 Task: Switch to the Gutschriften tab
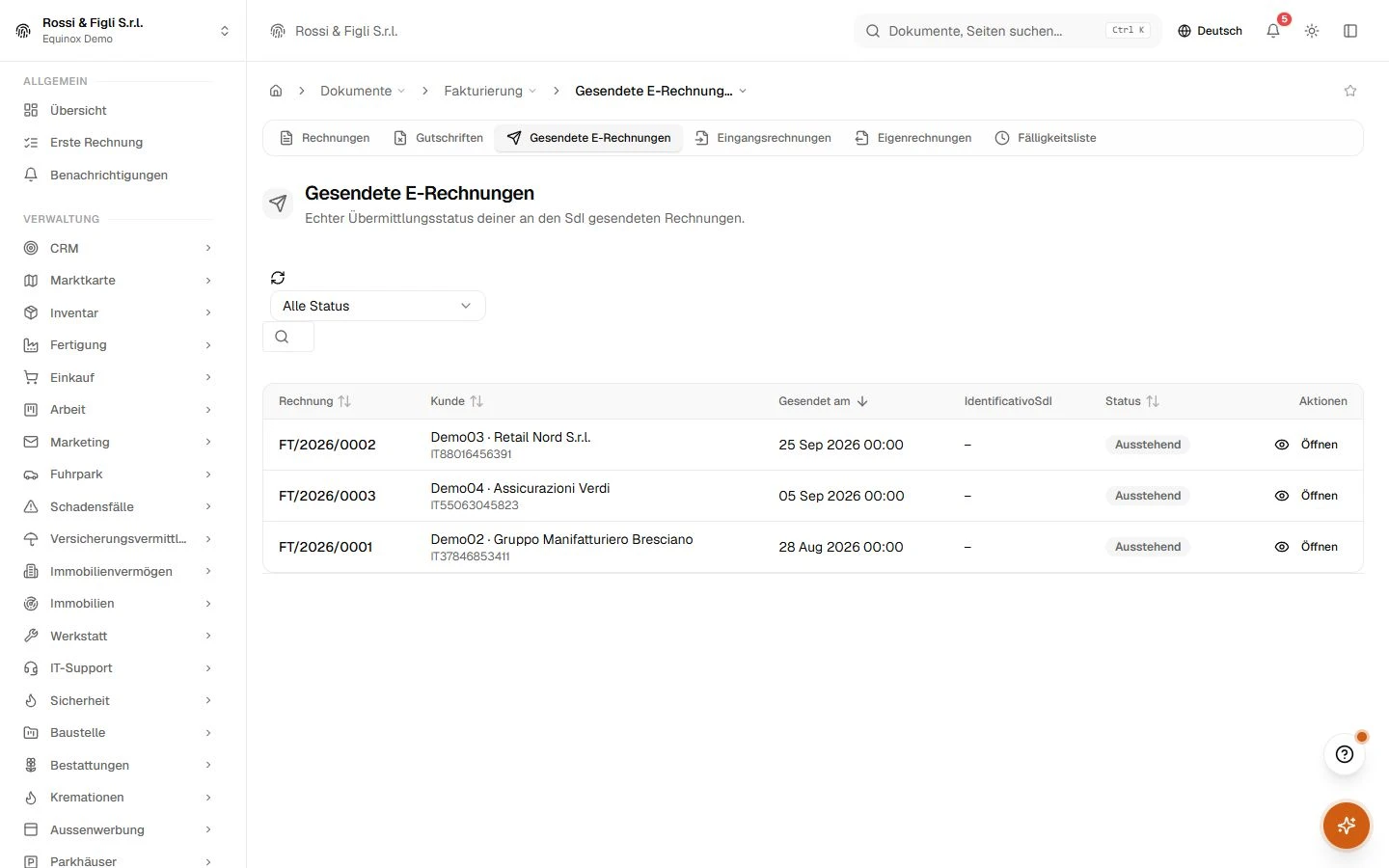click(x=439, y=138)
